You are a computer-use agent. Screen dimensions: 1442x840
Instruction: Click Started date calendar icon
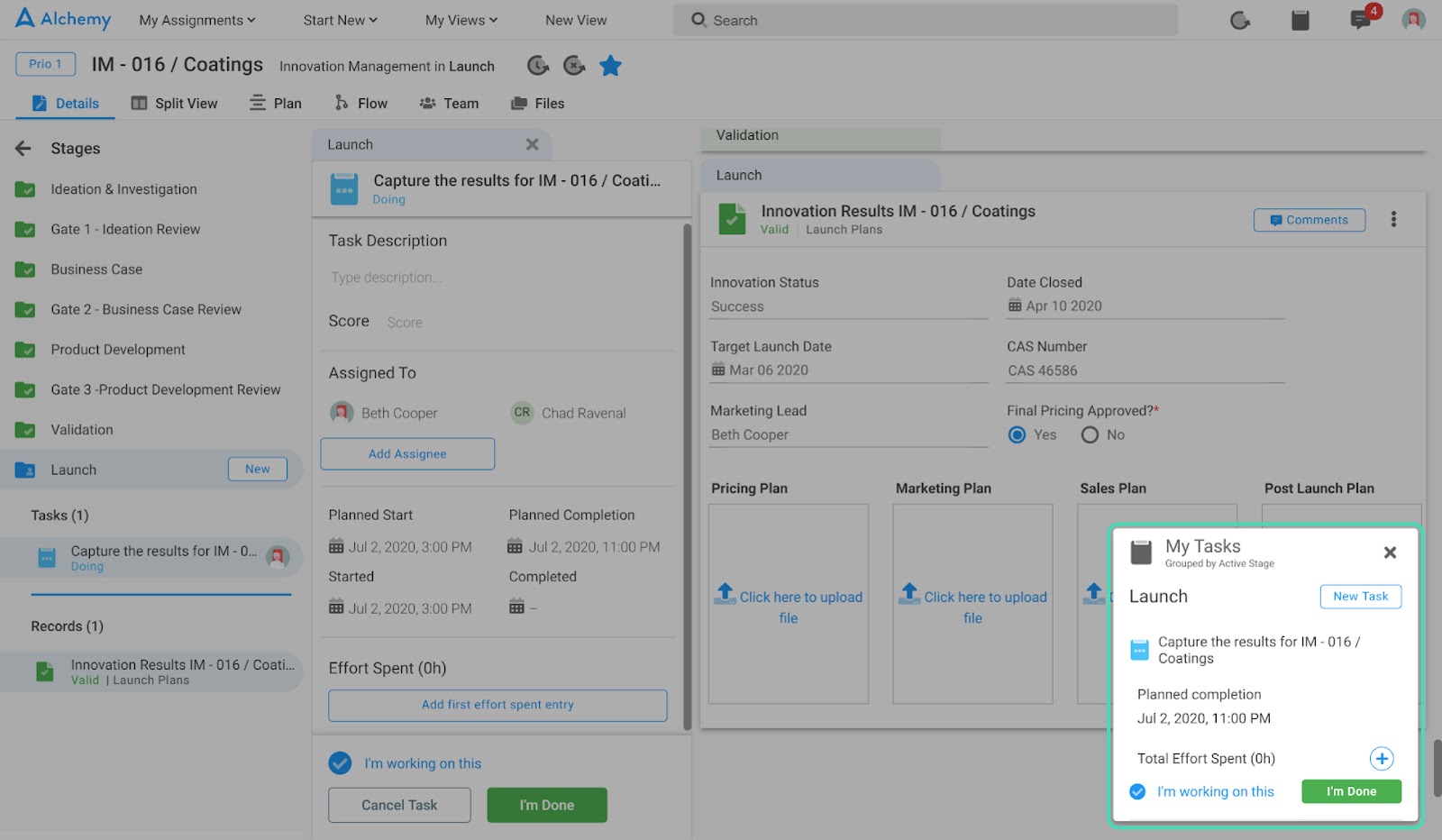click(x=336, y=607)
